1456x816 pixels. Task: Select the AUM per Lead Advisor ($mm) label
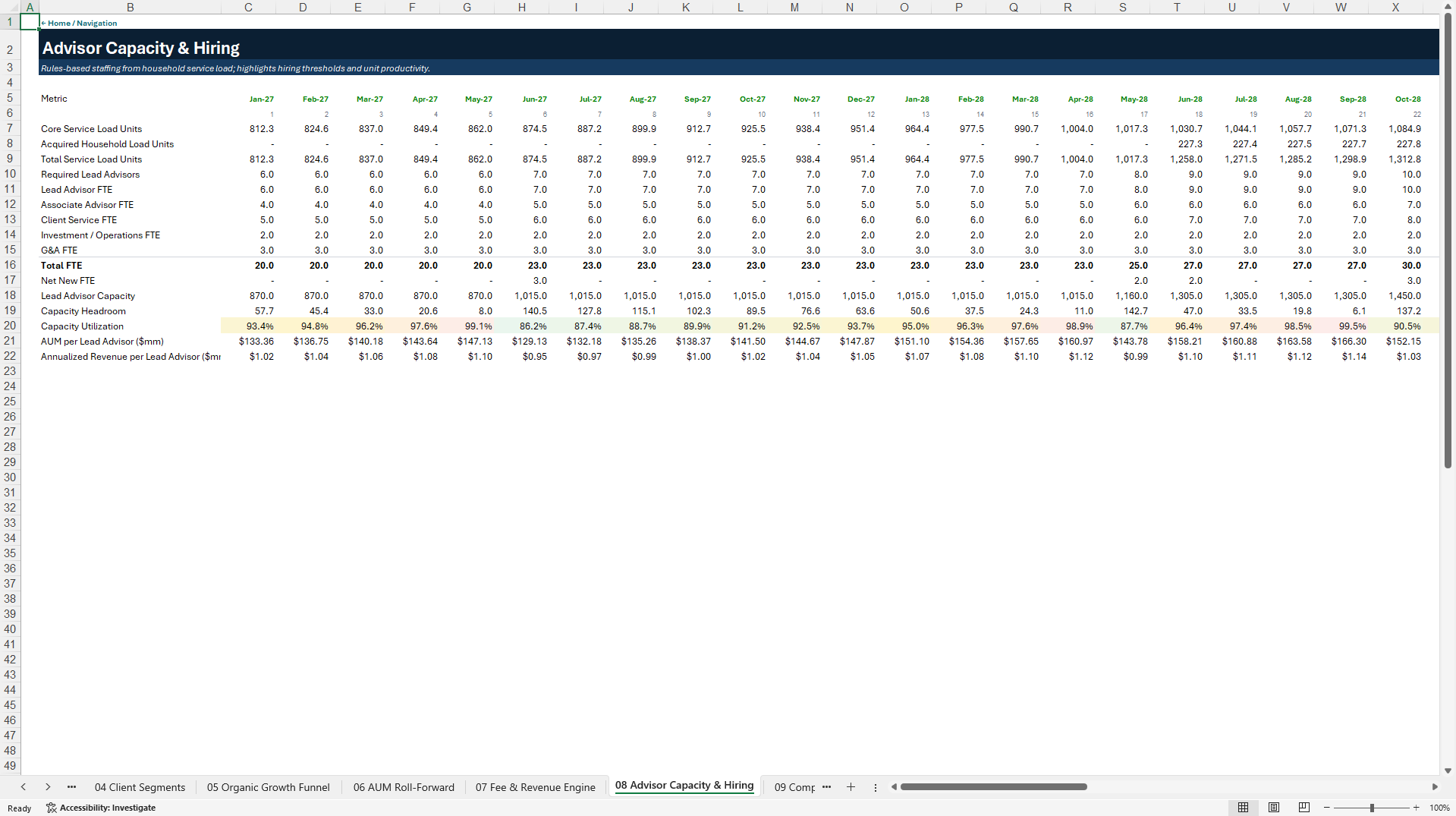(102, 342)
